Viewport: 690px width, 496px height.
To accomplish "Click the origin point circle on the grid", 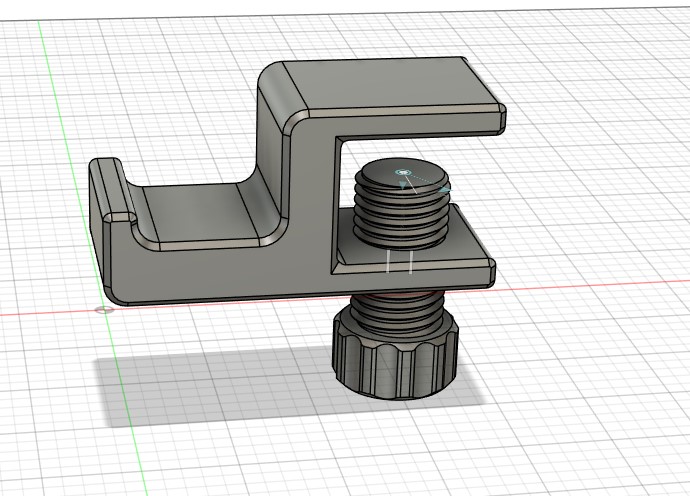I will [x=103, y=310].
